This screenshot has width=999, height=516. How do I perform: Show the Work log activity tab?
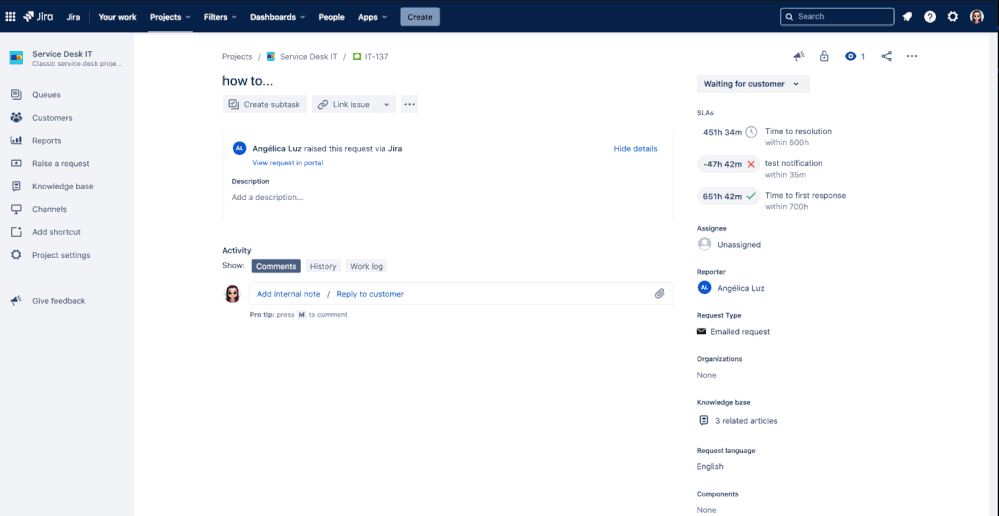pos(366,266)
